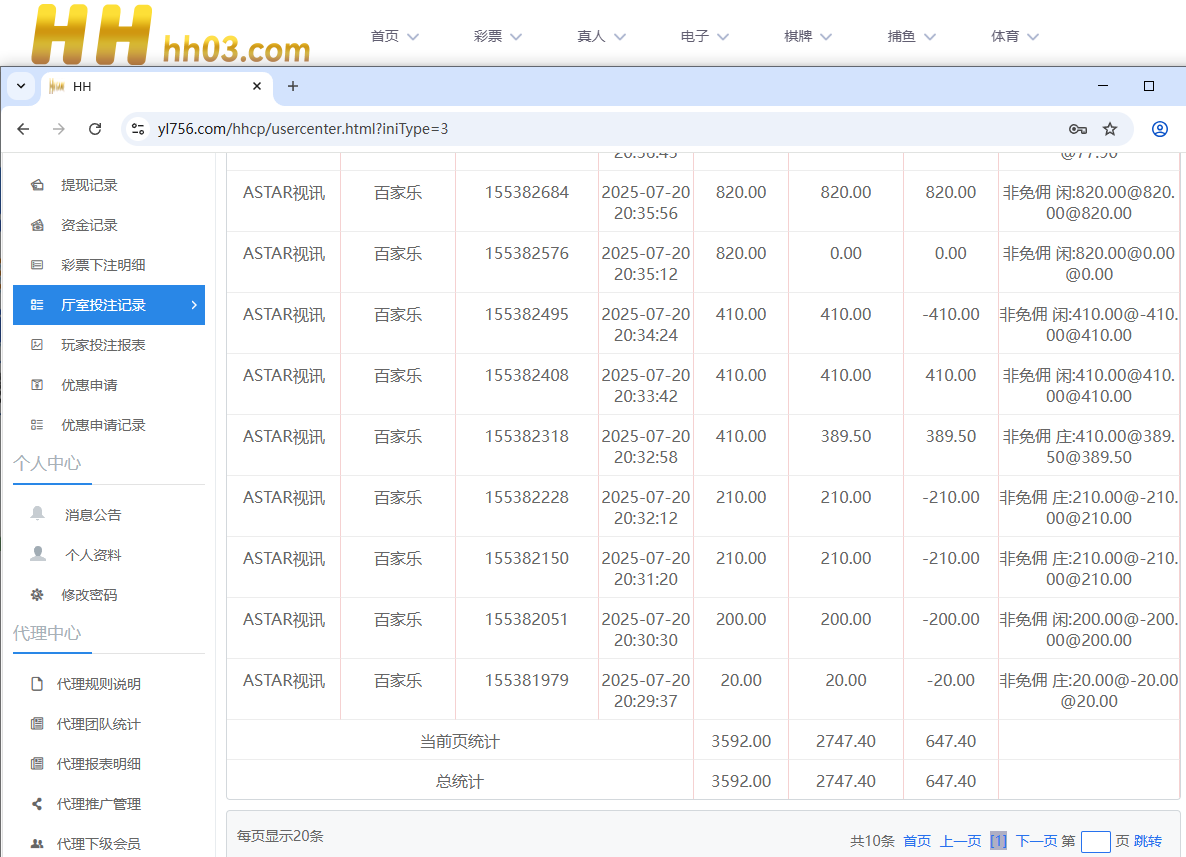The height and width of the screenshot is (857, 1186).
Task: Expand the 彩票 navigation dropdown
Action: pos(497,36)
